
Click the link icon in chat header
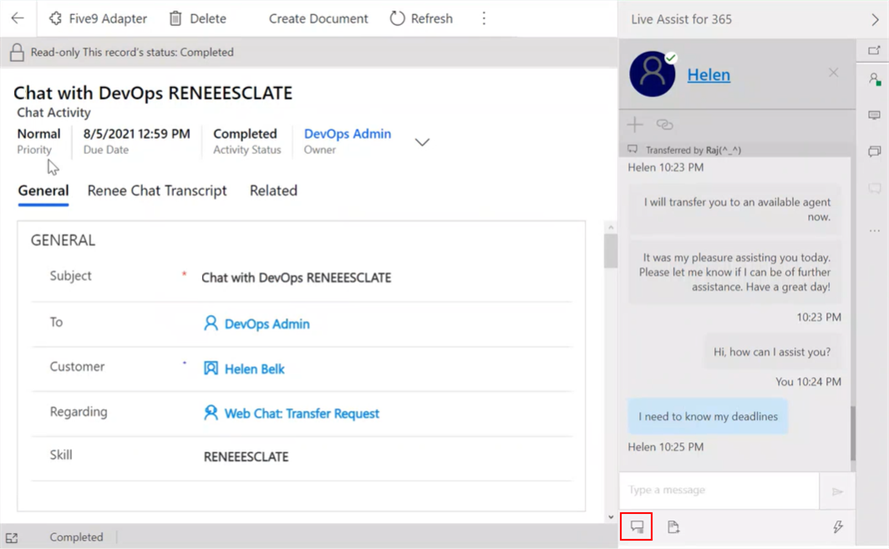664,124
